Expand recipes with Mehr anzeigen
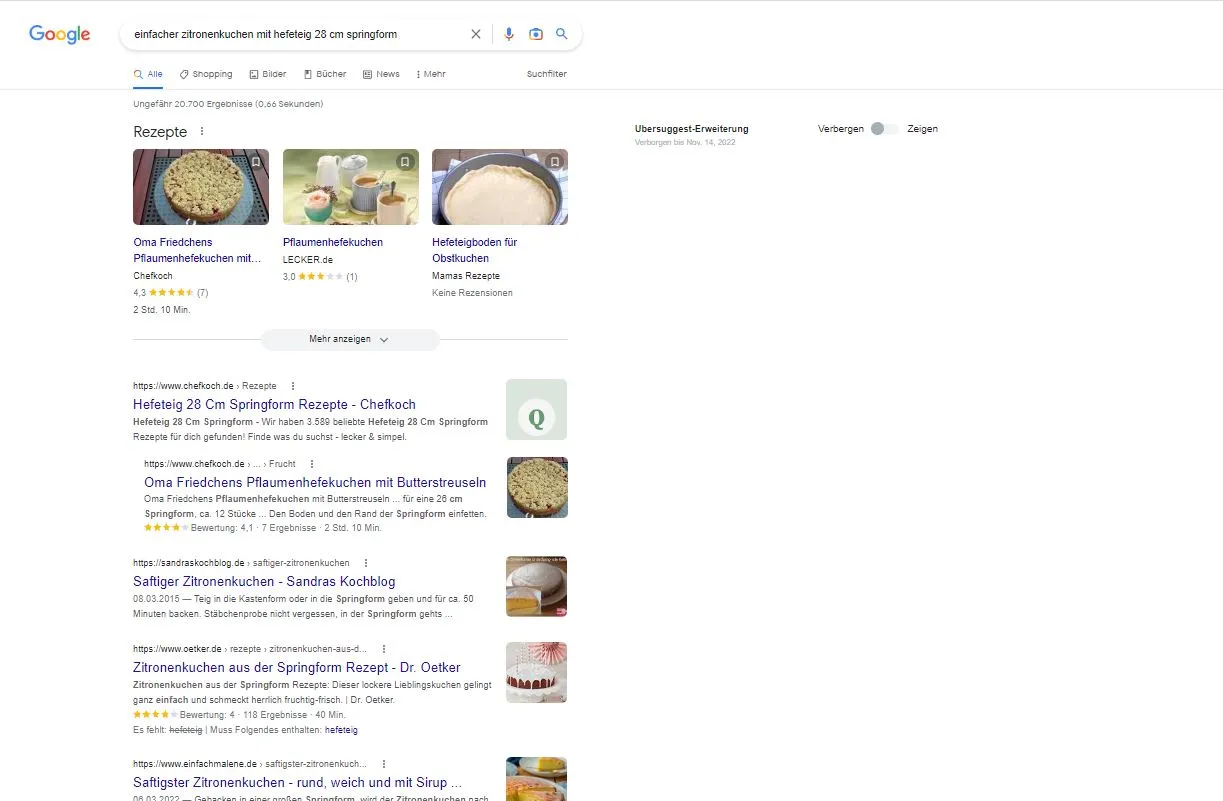 [x=349, y=339]
